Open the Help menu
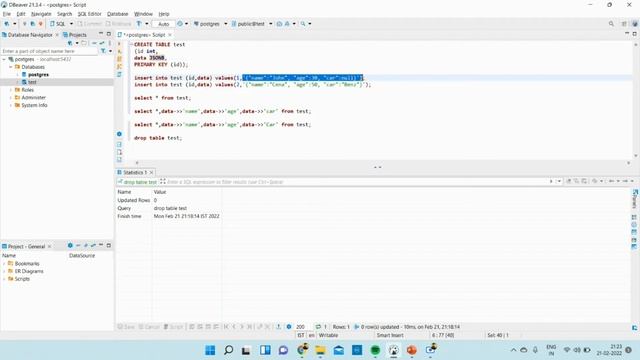Screen dimensions: 640x360 pyautogui.click(x=164, y=14)
